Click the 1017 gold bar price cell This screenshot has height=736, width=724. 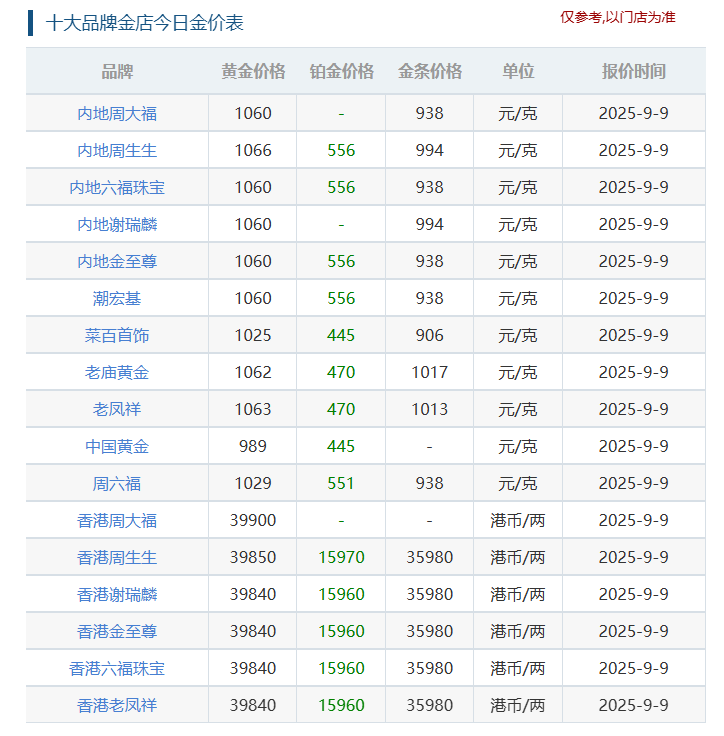click(x=429, y=373)
